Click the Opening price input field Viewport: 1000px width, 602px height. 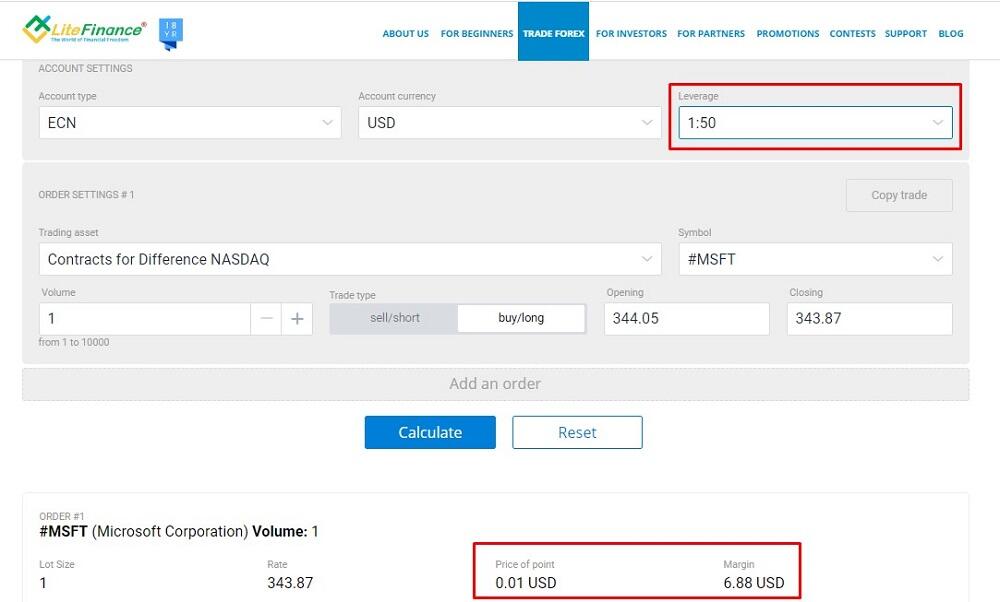(x=686, y=319)
